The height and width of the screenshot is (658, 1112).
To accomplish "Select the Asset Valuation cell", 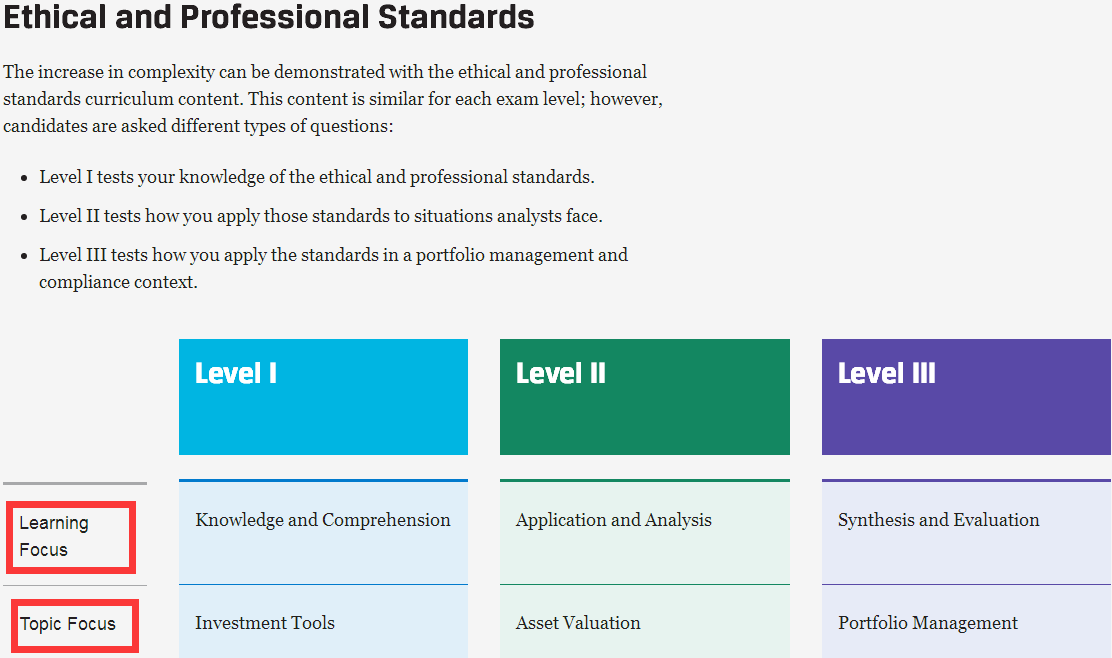I will click(578, 623).
